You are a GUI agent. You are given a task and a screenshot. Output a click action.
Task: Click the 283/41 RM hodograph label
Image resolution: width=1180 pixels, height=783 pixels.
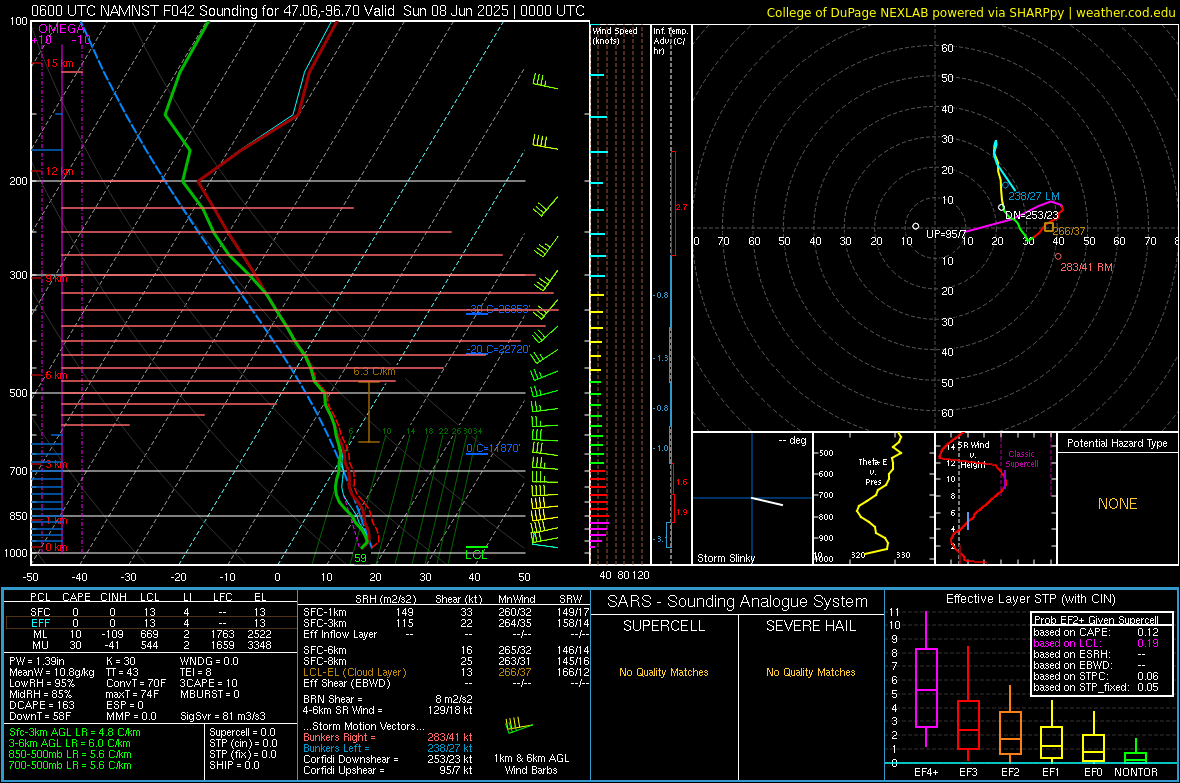click(x=1086, y=267)
